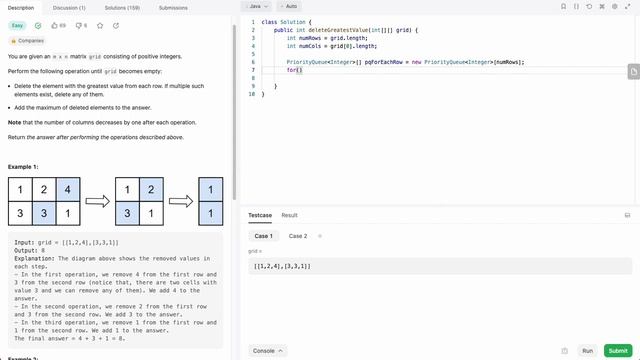Reset code to default with revert icon
Screen dimensions: 640x360
(x=589, y=7)
